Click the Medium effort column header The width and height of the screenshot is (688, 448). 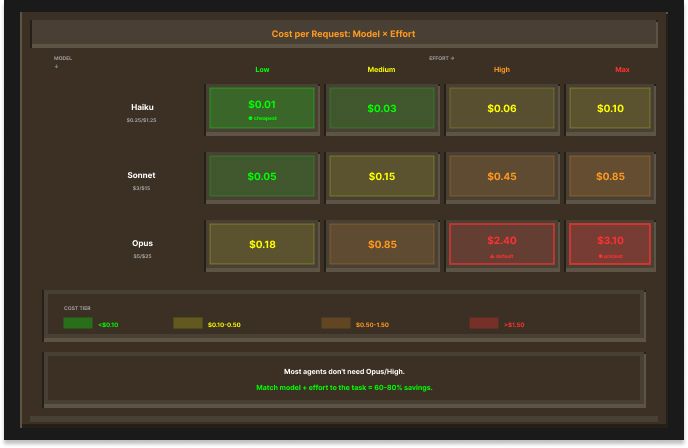381,69
